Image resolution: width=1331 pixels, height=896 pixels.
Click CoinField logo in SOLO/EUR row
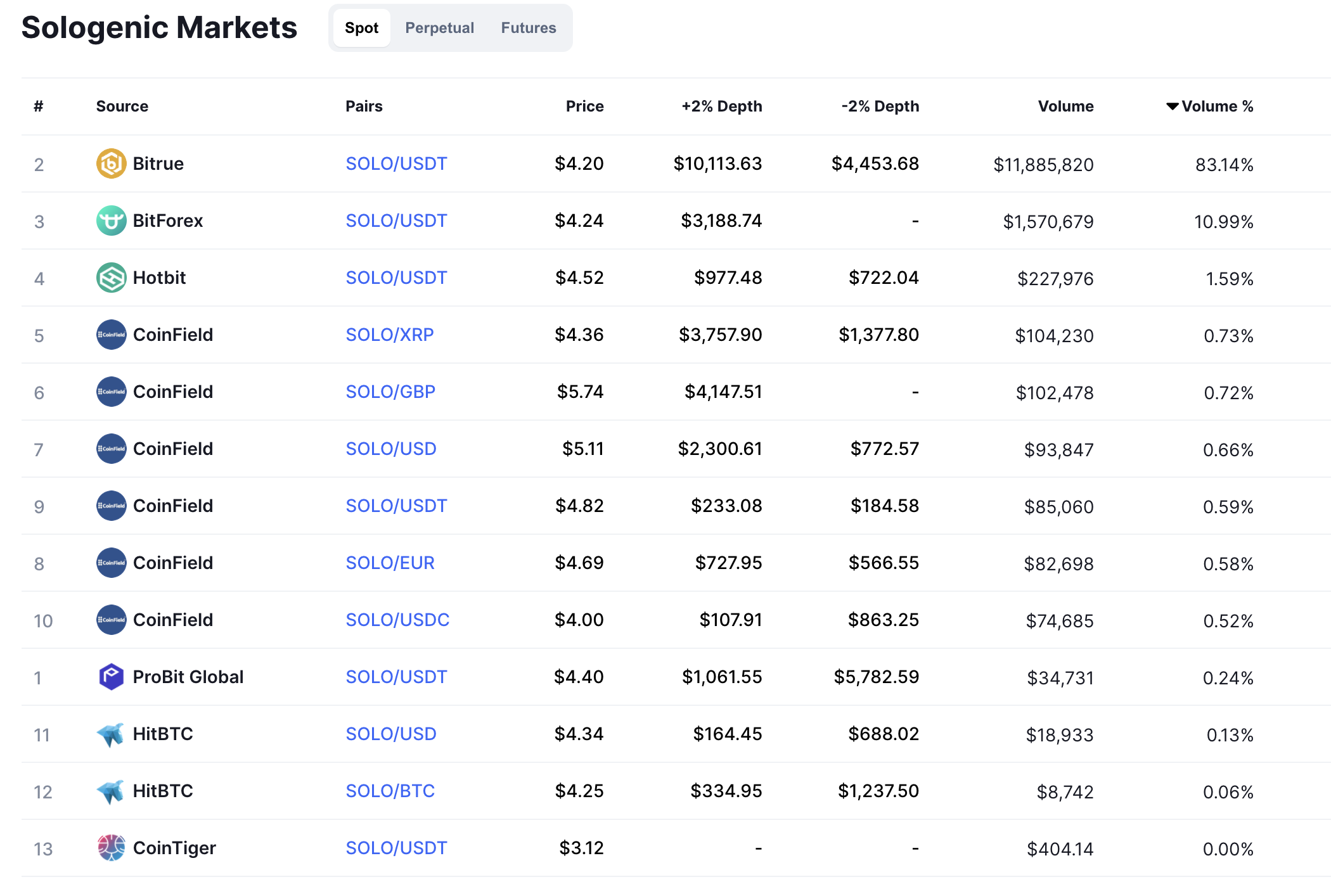[x=111, y=563]
